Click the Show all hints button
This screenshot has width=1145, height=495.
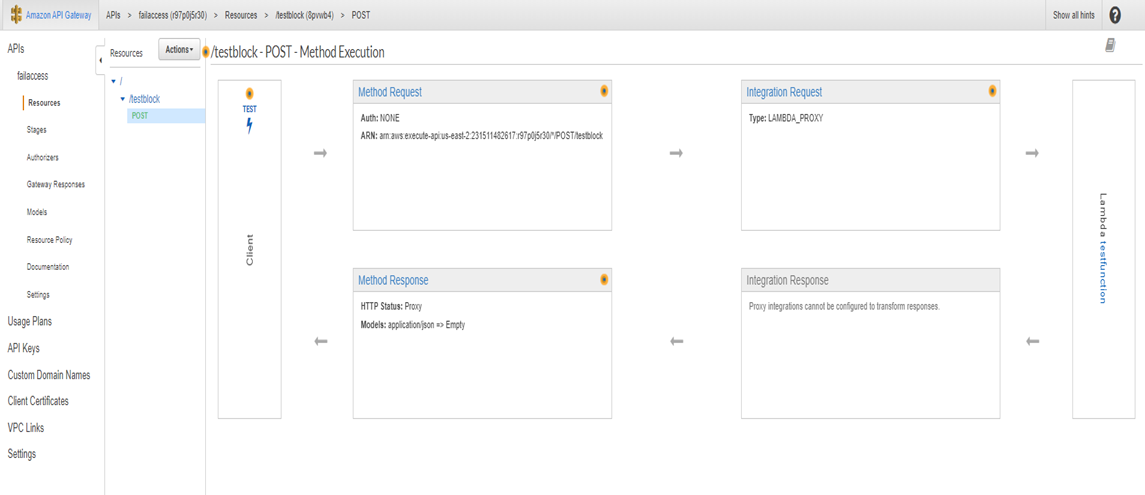[x=1075, y=16]
